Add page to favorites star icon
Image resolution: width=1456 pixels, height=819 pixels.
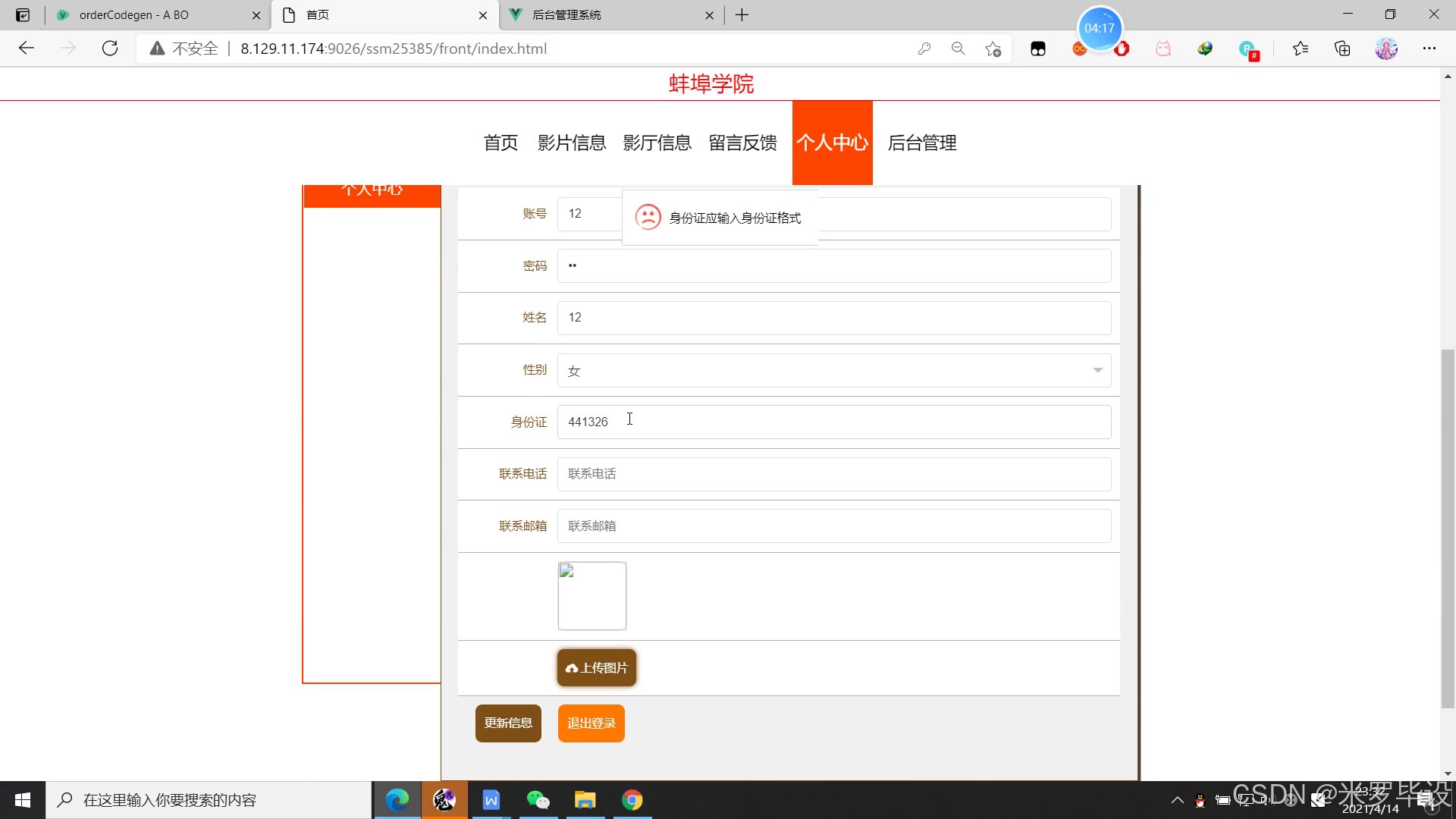993,49
